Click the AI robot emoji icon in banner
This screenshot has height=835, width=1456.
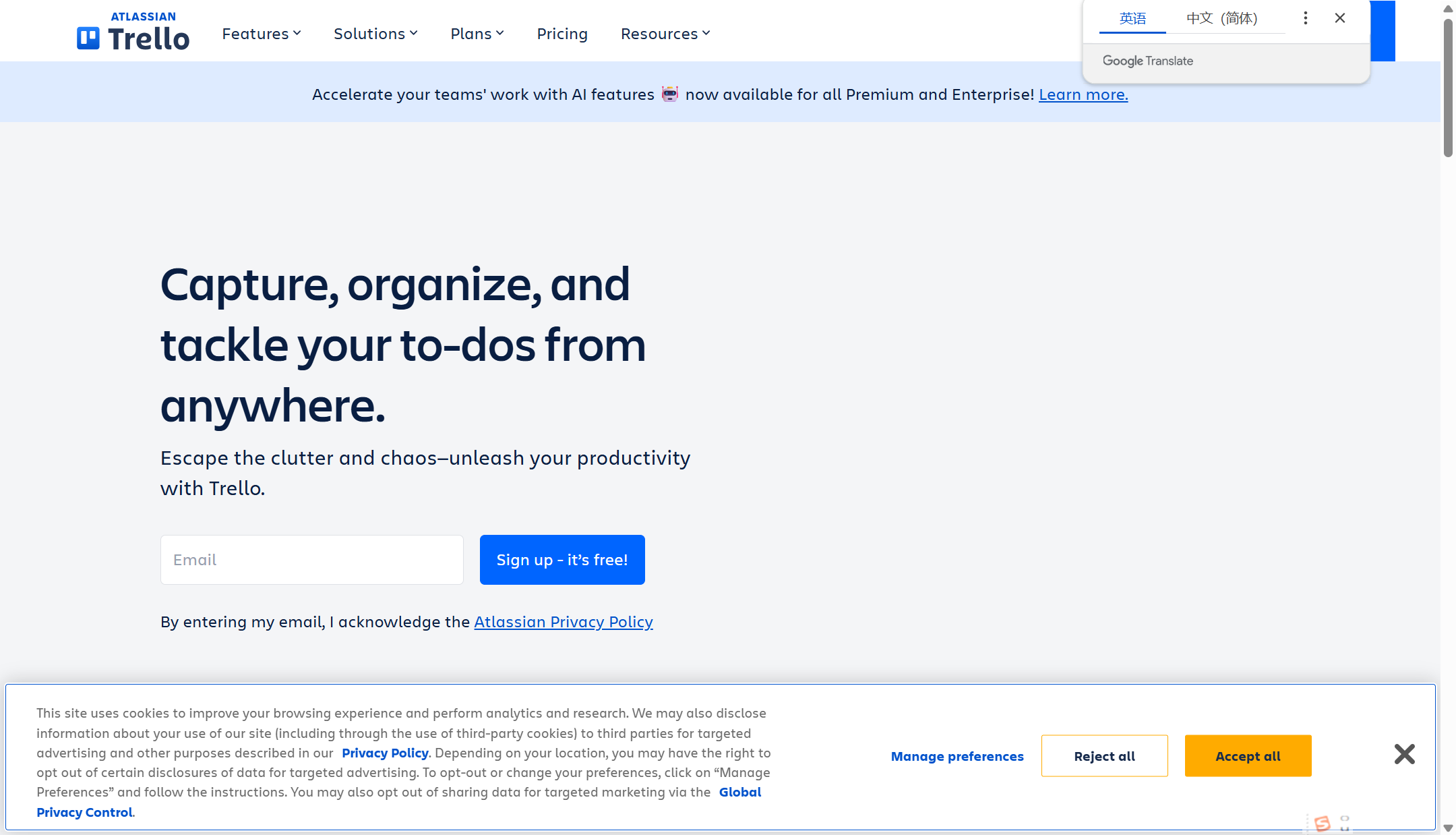(x=669, y=94)
